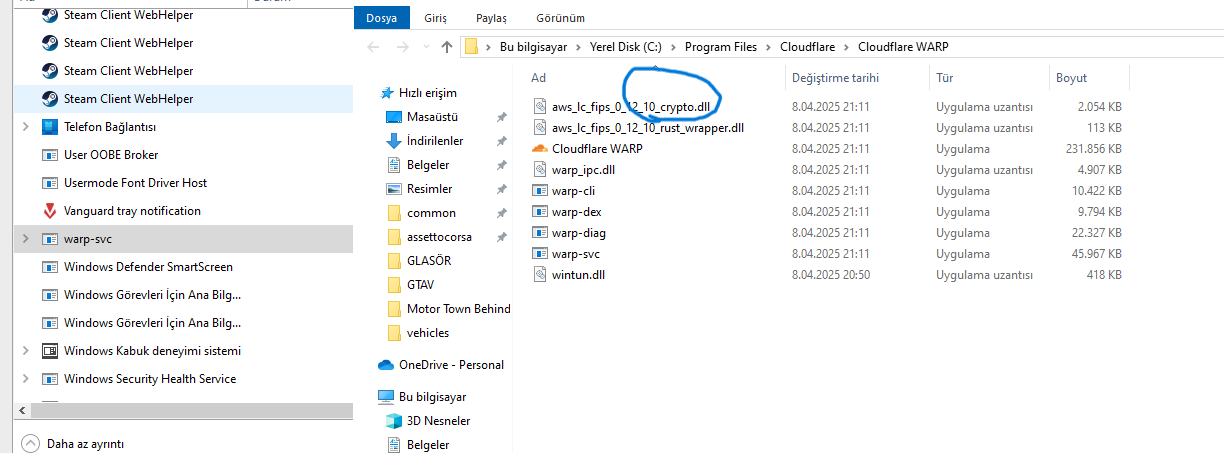Click the 45.967 KB size value
This screenshot has width=1224, height=453.
click(x=1096, y=253)
